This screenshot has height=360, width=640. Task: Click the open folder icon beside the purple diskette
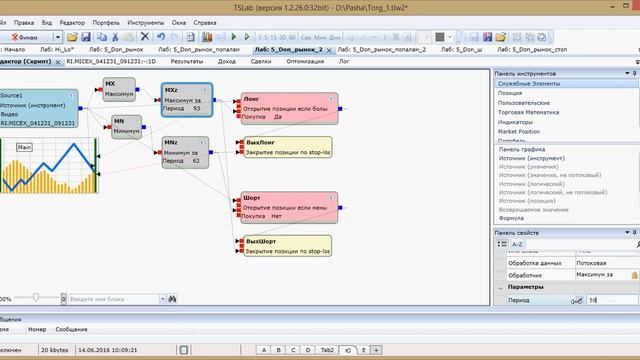click(501, 37)
